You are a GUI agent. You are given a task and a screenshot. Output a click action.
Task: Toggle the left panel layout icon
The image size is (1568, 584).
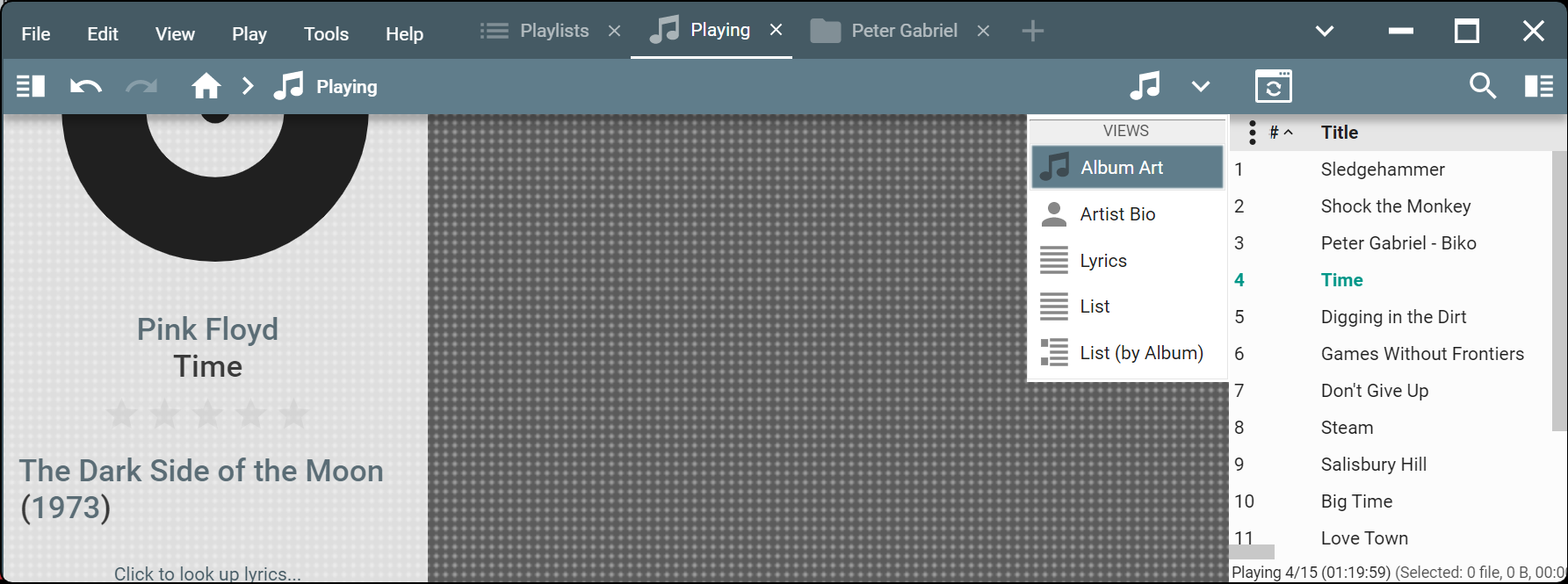[31, 86]
